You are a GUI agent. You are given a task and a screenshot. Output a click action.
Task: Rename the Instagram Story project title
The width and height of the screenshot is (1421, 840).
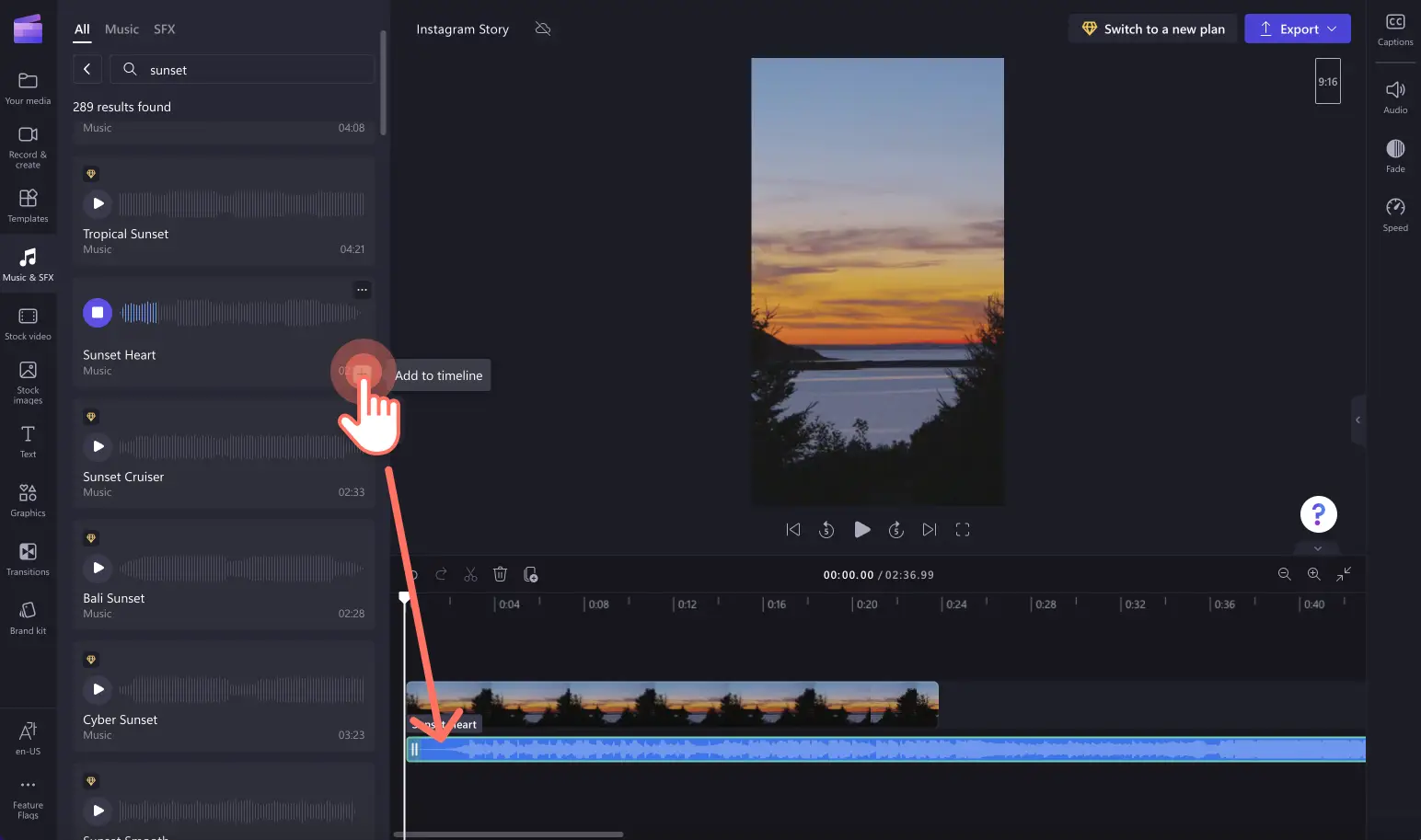pyautogui.click(x=462, y=29)
